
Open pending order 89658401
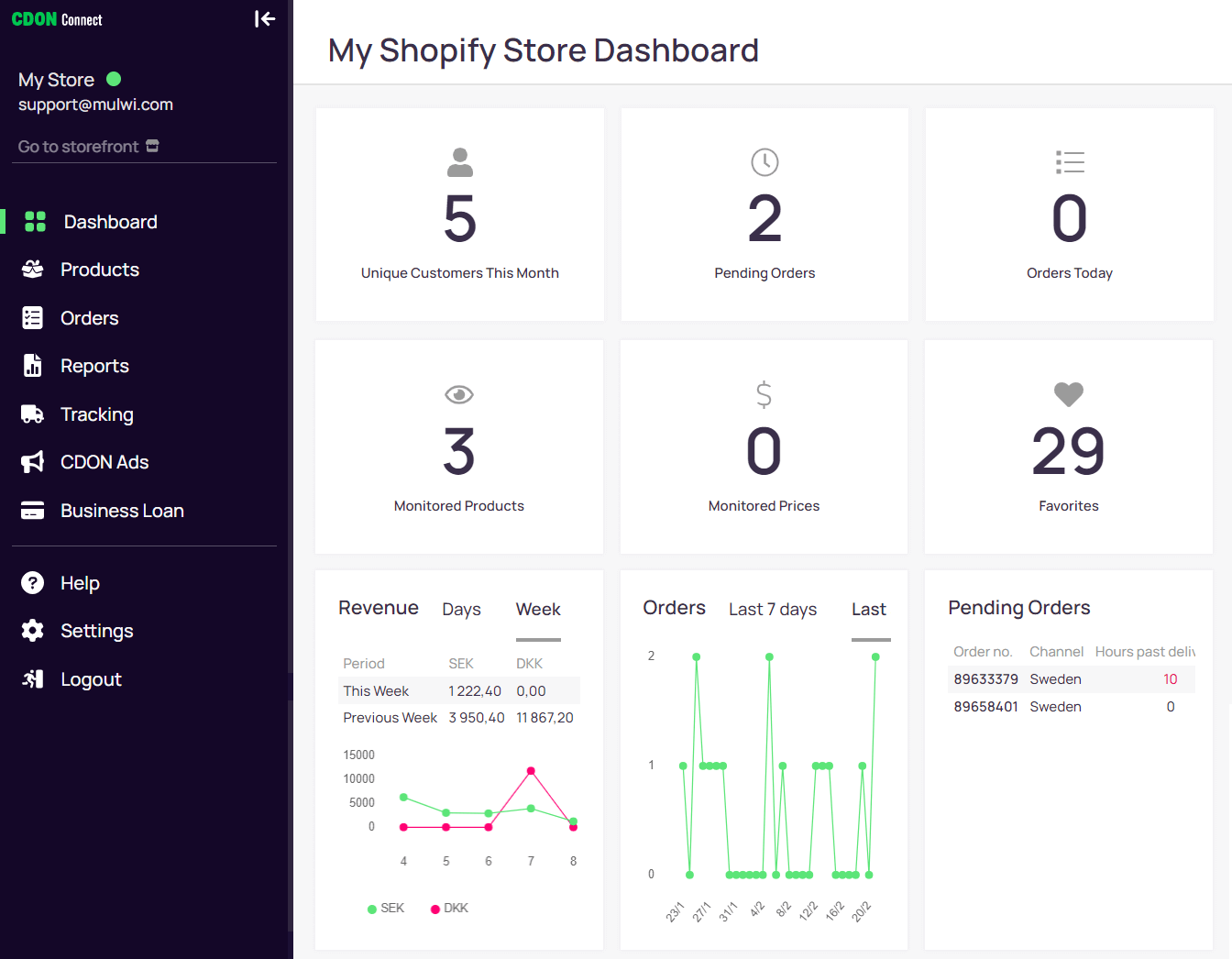[x=985, y=707]
